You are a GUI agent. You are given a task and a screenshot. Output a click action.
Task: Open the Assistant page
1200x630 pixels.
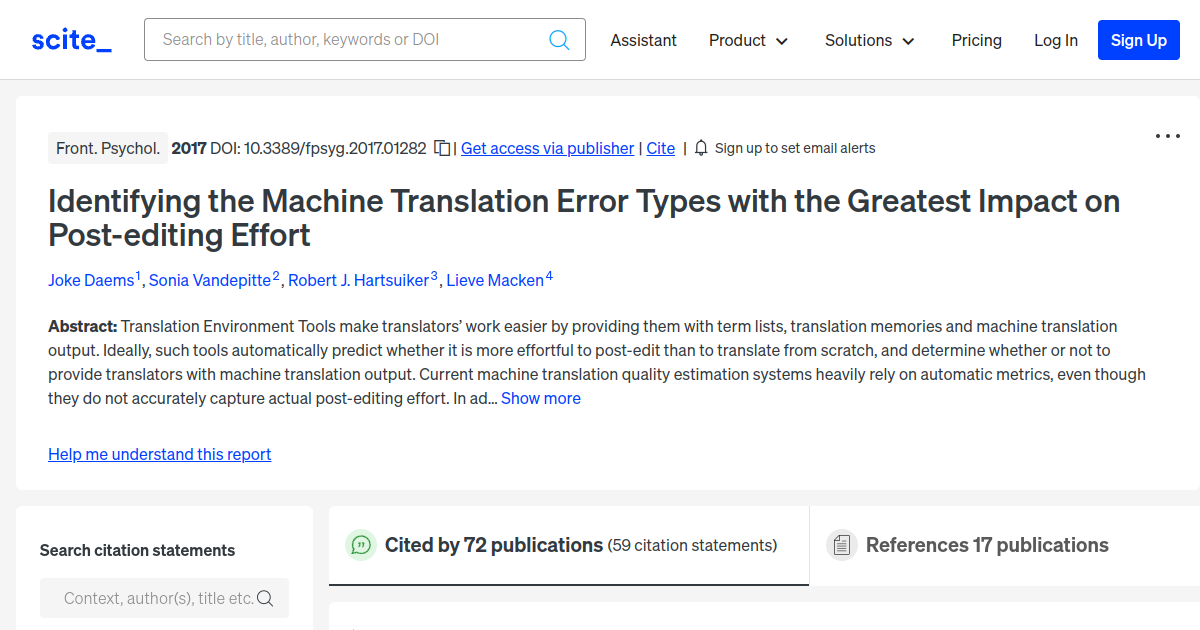[x=643, y=40]
